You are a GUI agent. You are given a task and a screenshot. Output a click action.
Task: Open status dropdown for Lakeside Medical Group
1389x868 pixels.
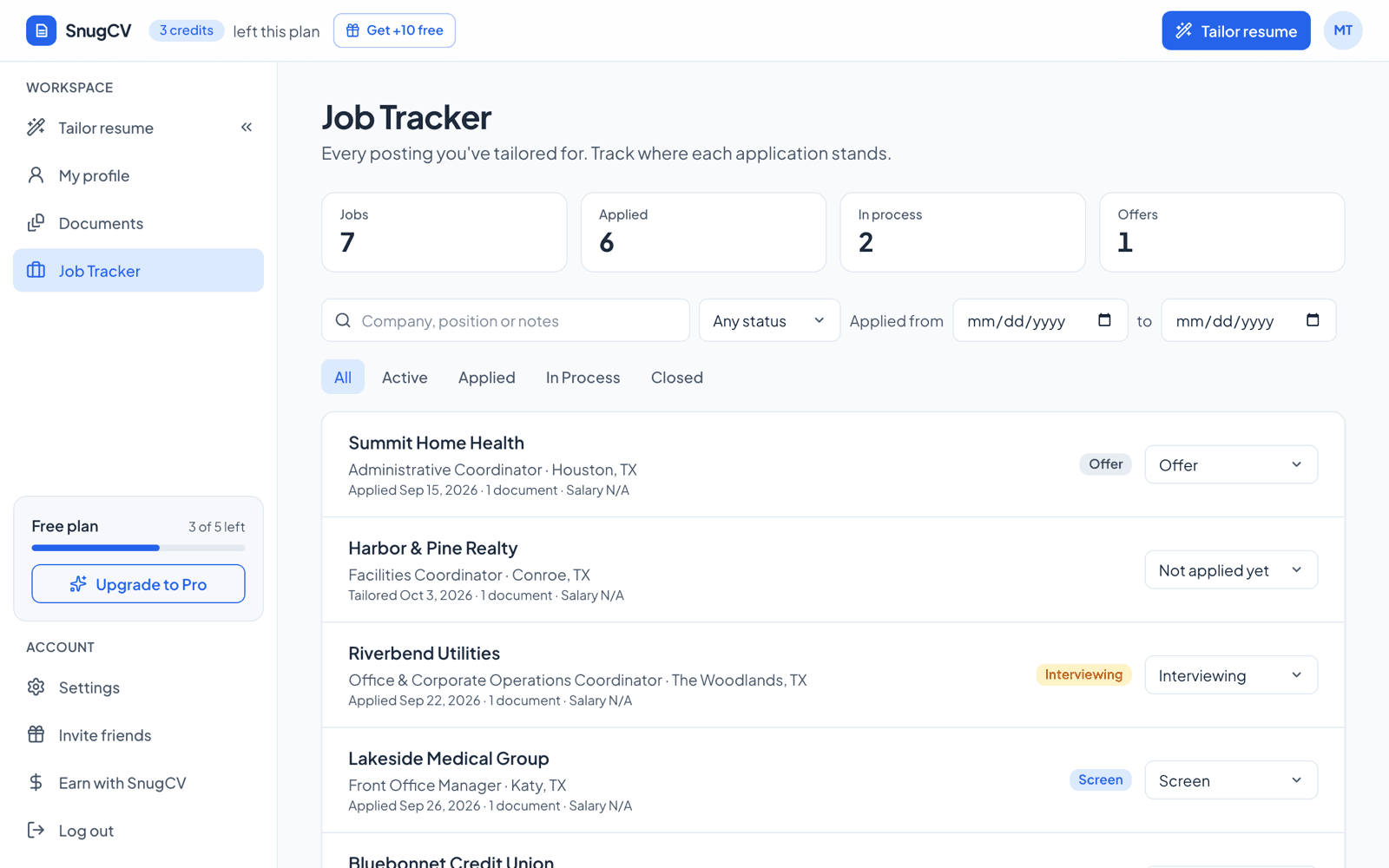tap(1231, 779)
